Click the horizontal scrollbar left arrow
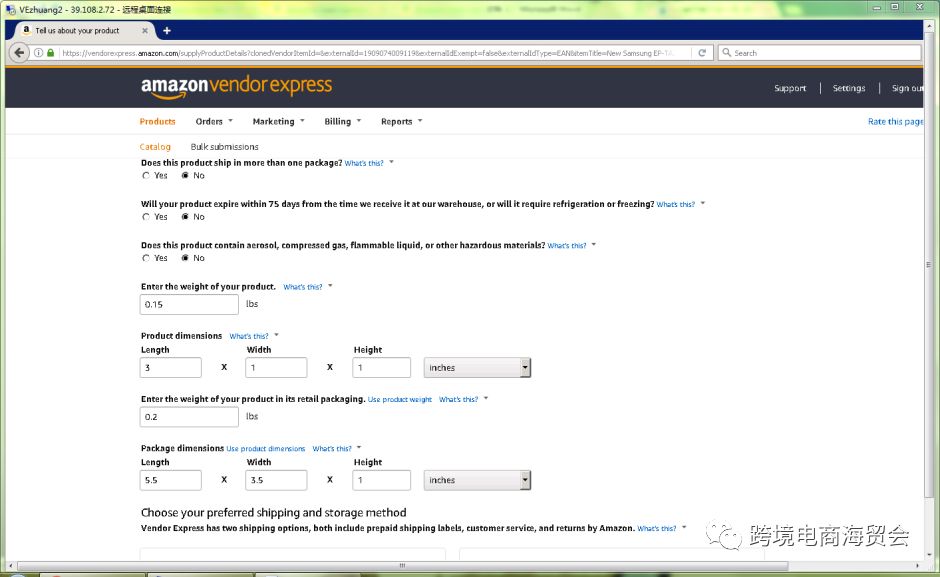Screen dimensions: 940x577 coord(10,566)
